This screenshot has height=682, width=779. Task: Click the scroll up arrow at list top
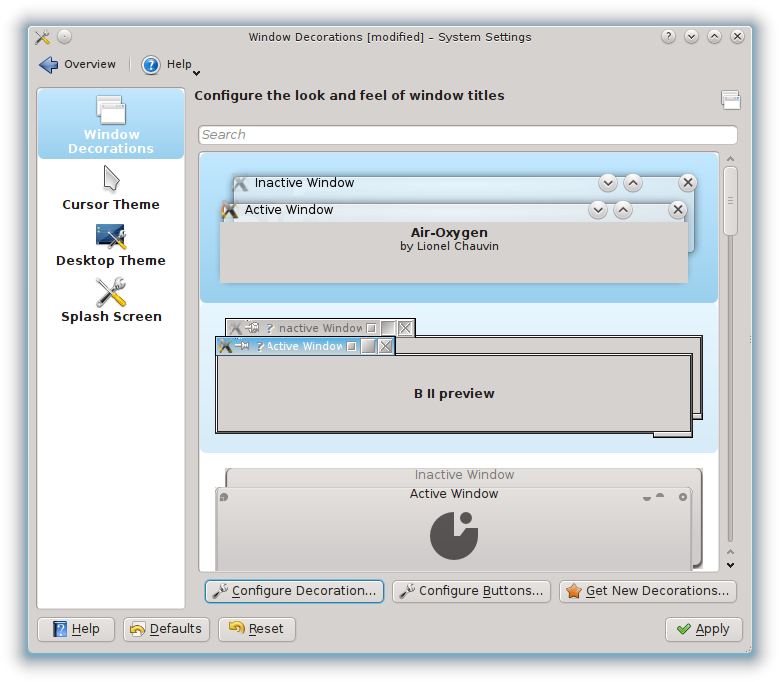730,159
